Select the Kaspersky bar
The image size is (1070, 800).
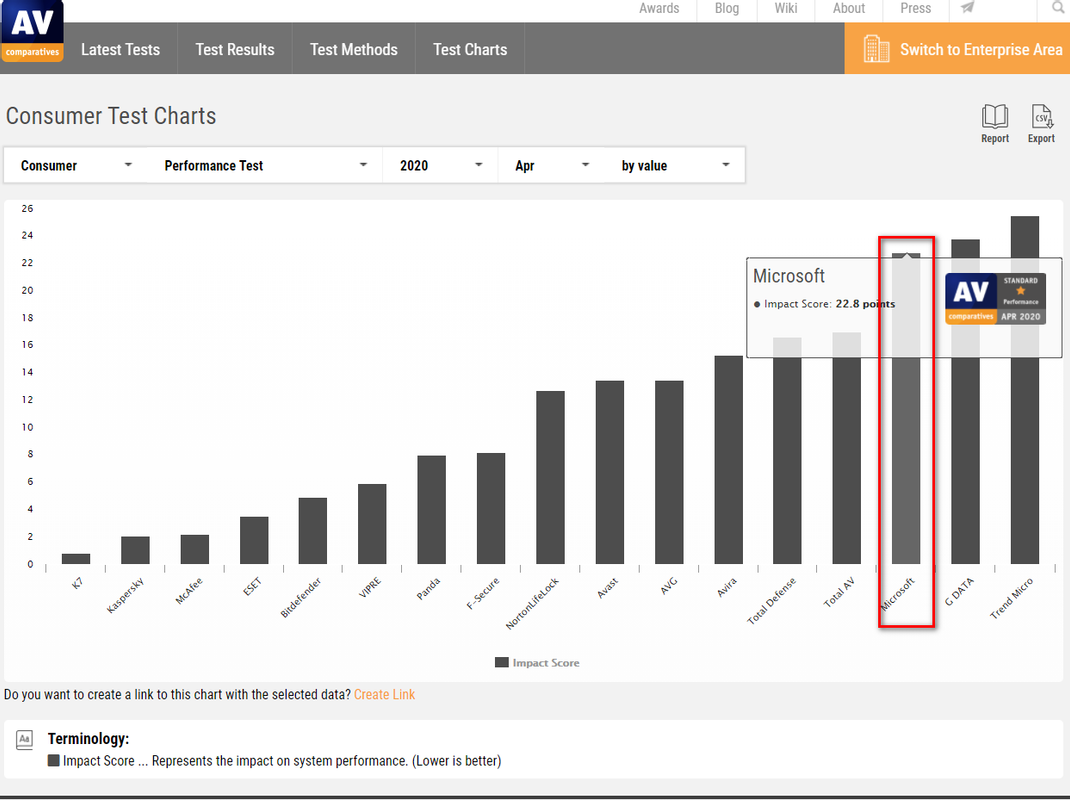pos(135,550)
